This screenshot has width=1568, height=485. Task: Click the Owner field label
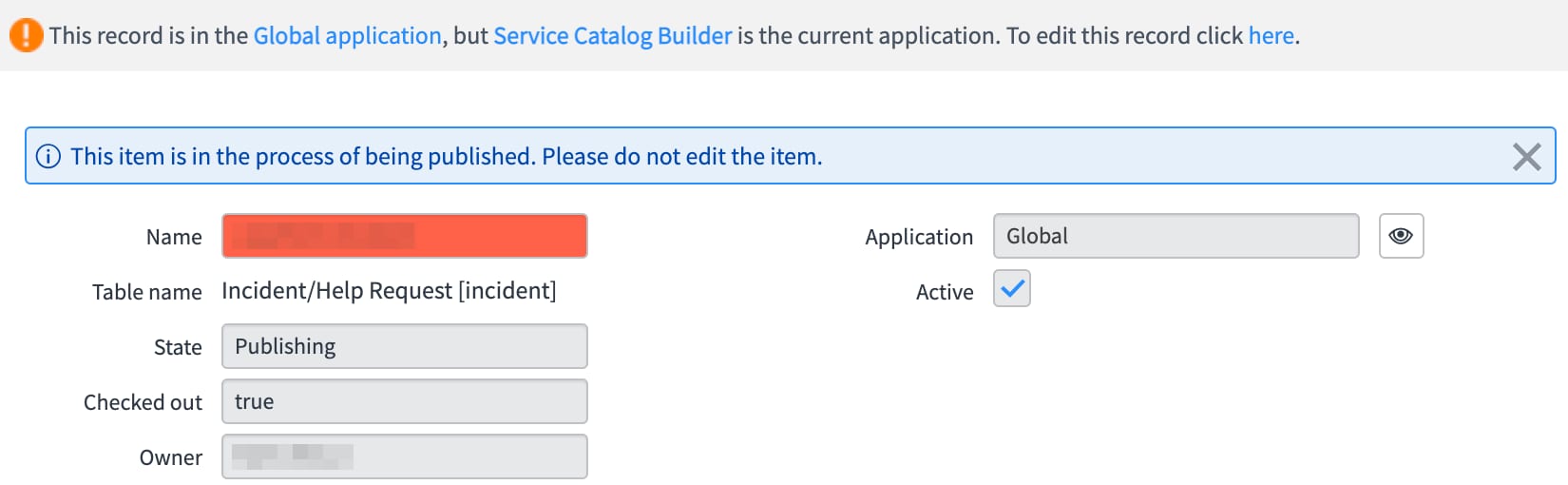171,457
